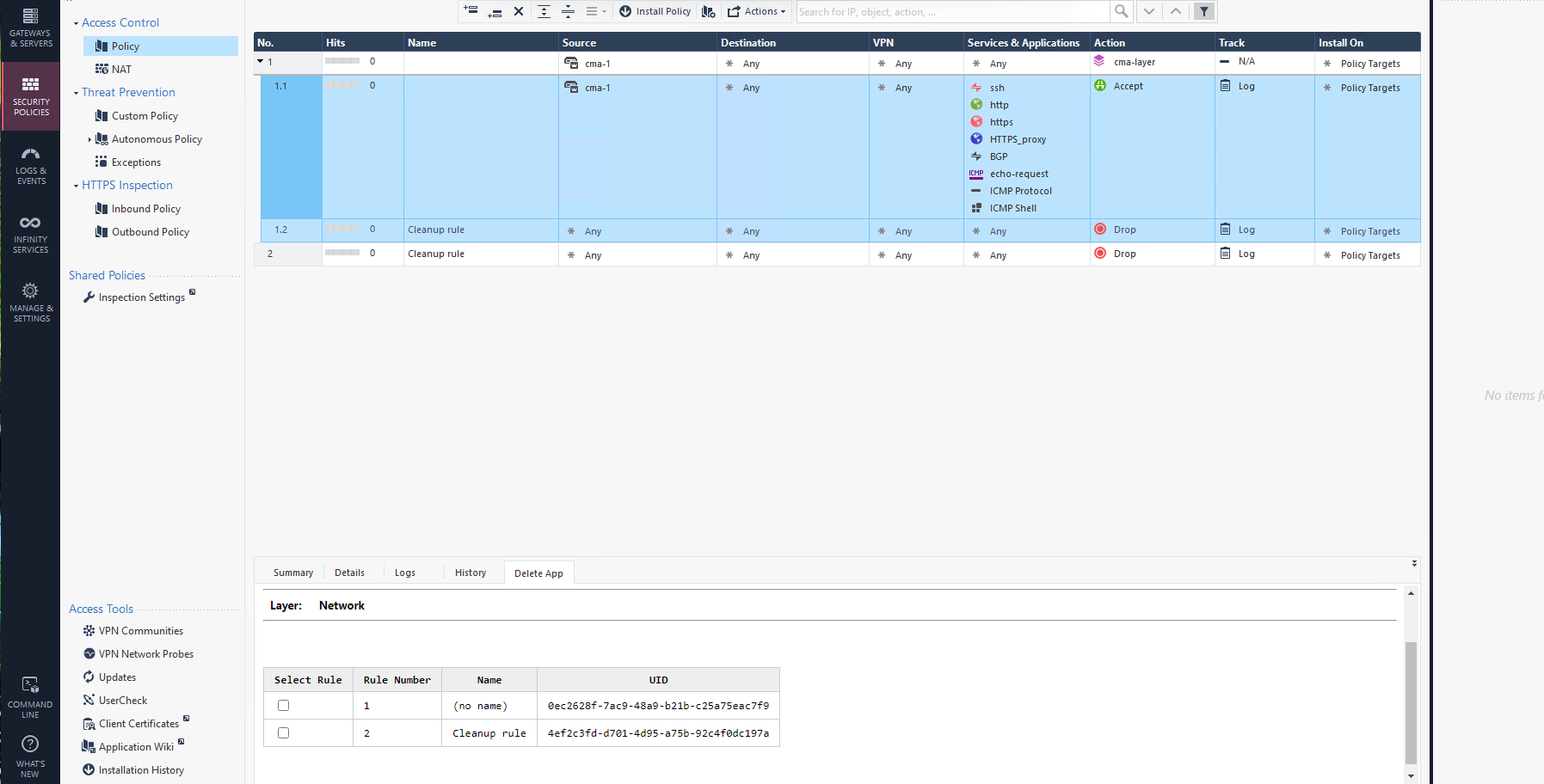Open Inspection Settings link
Viewport: 1544px width, 784px height.
[141, 297]
